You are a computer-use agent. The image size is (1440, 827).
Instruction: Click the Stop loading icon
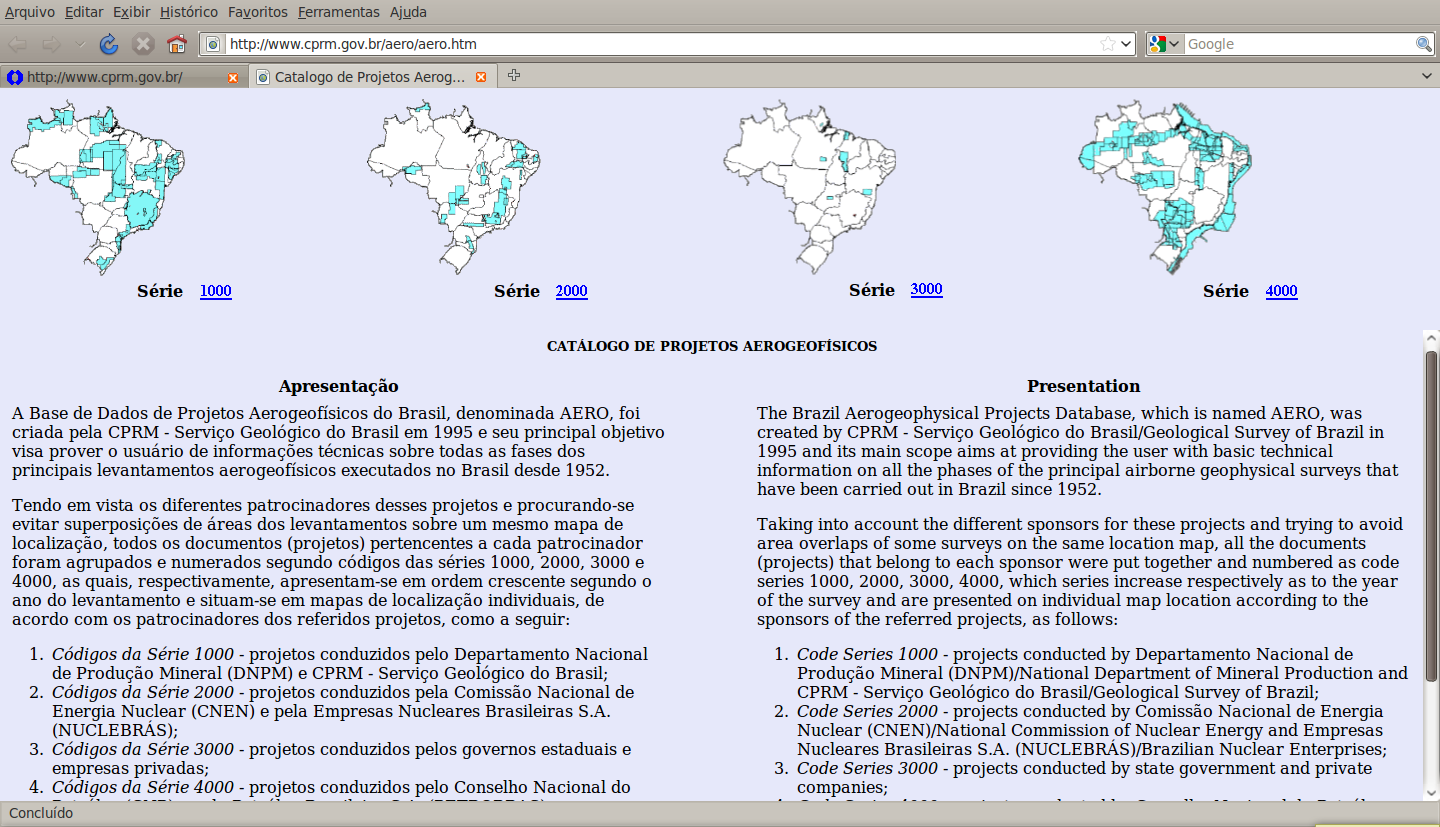coord(143,44)
